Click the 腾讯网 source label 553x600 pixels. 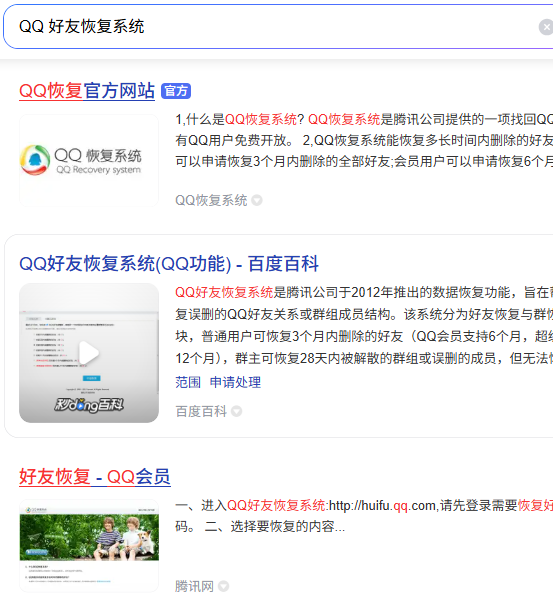pos(194,586)
